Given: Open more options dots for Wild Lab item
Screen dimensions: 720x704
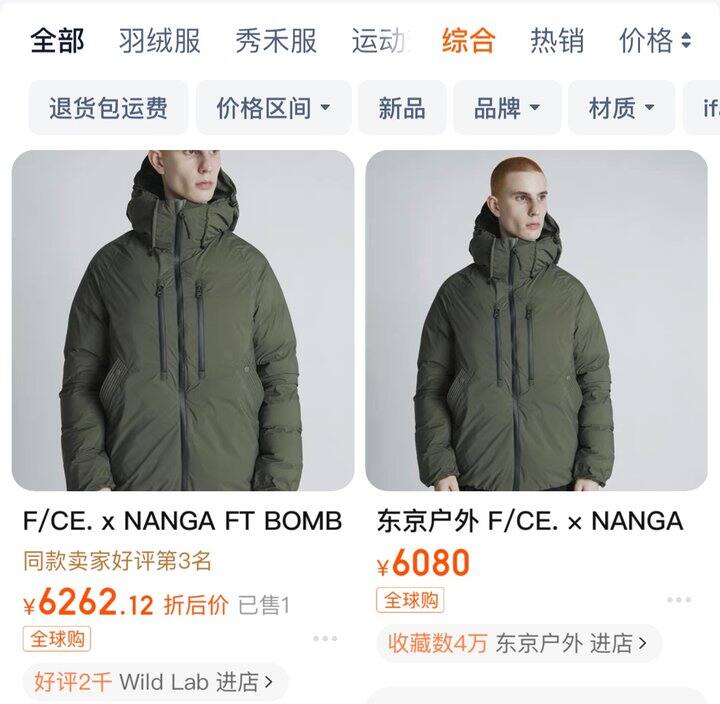Looking at the screenshot, I should click(x=325, y=638).
